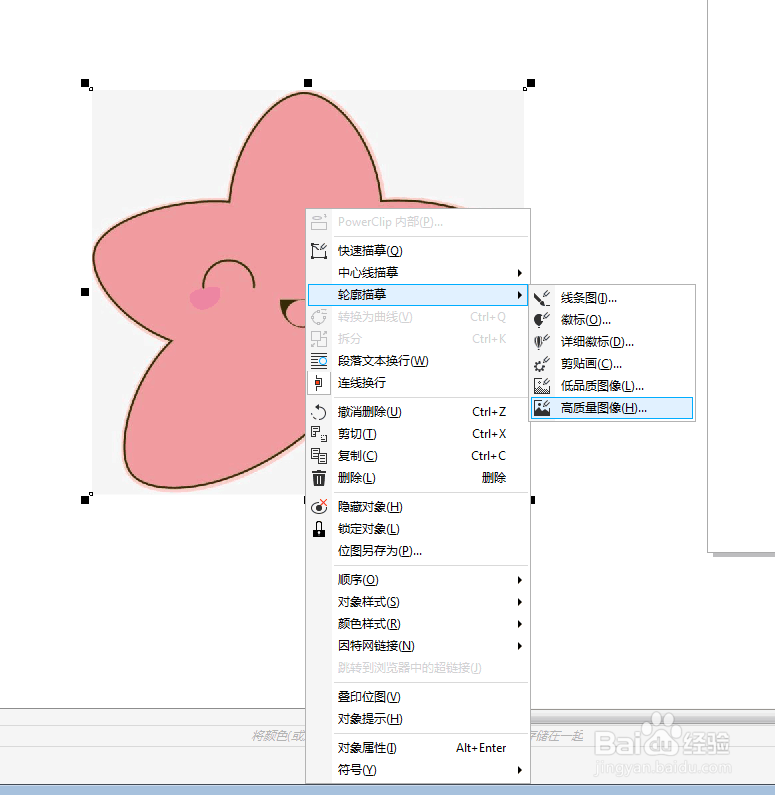Click the High Quality Image icon
The width and height of the screenshot is (775, 795).
(x=542, y=408)
